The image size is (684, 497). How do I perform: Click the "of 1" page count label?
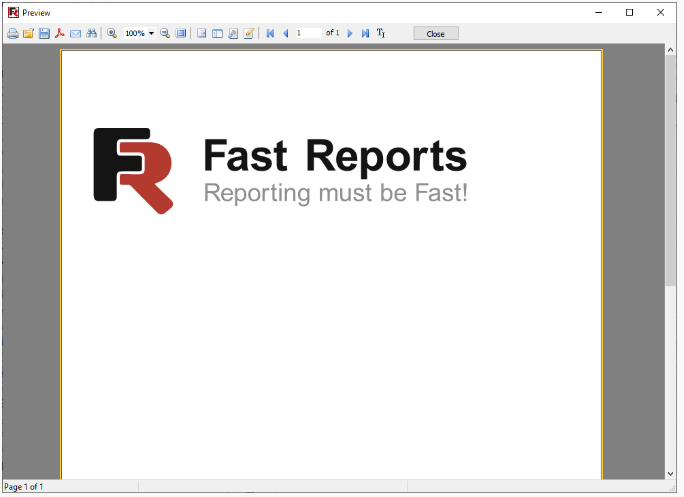tap(332, 33)
